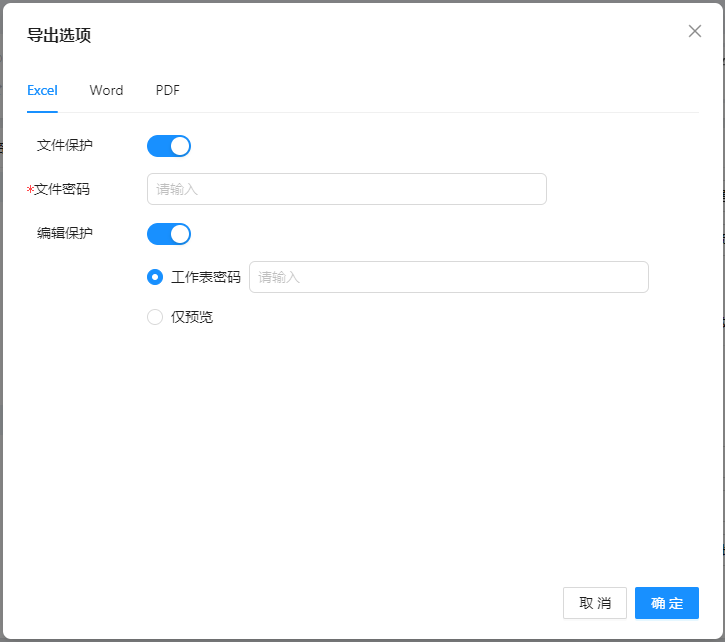Image resolution: width=725 pixels, height=642 pixels.
Task: Click the 工作表密码 radio label text
Action: point(206,277)
